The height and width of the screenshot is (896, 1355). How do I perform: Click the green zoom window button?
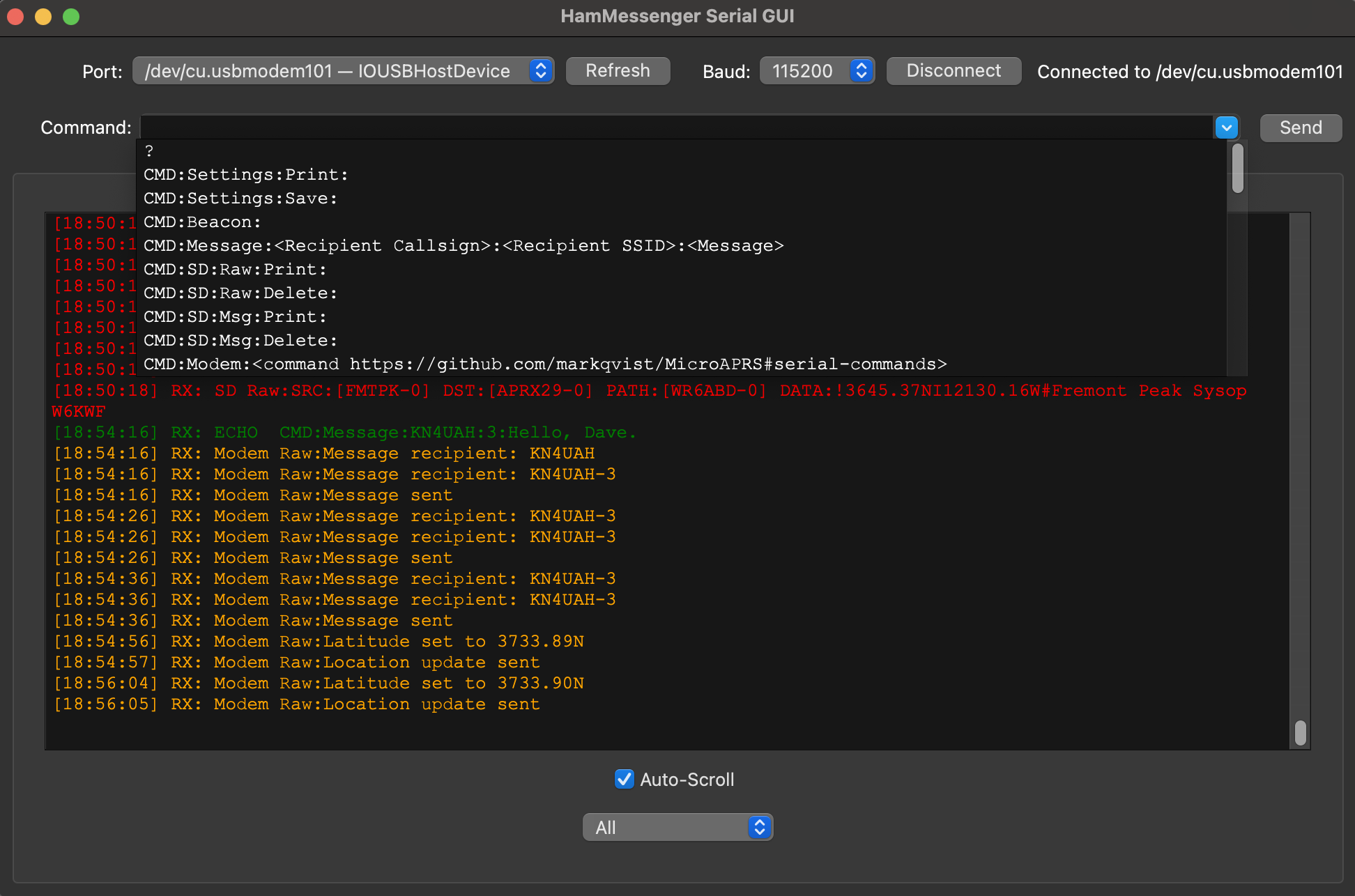71,16
